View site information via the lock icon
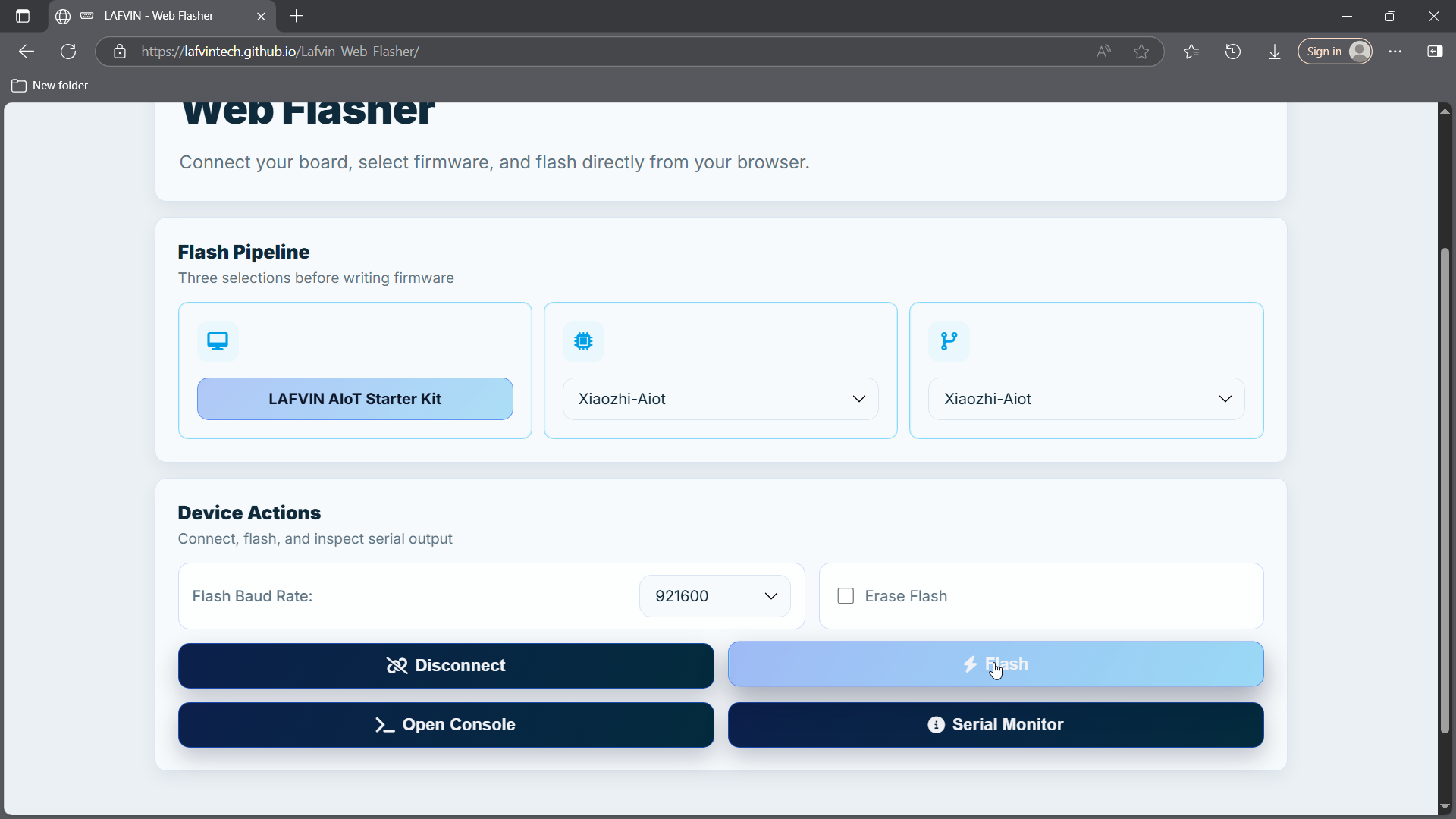 tap(120, 52)
